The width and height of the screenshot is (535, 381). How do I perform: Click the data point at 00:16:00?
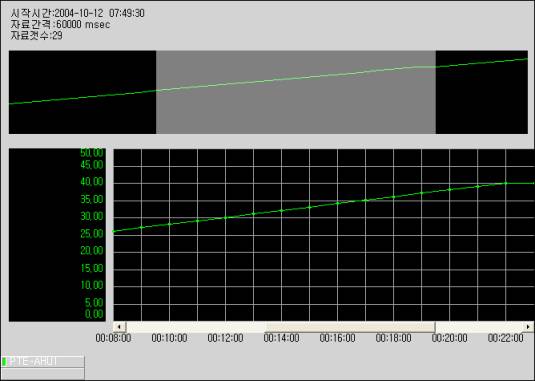338,203
